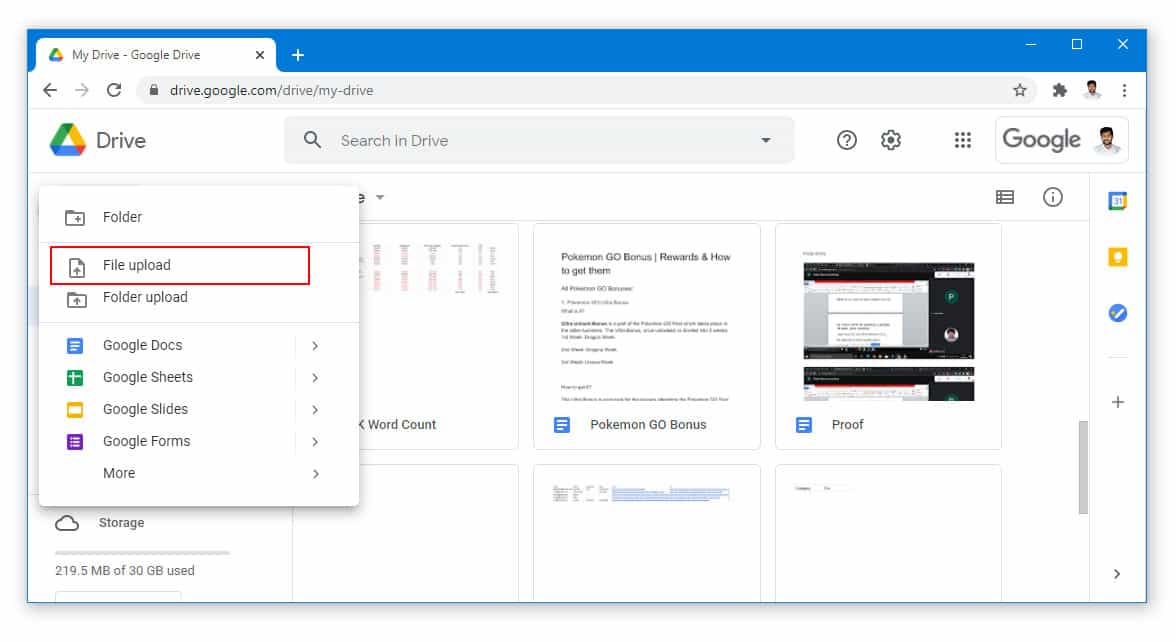1176x642 pixels.
Task: Click the Google Slides menu icon
Action: (x=75, y=410)
